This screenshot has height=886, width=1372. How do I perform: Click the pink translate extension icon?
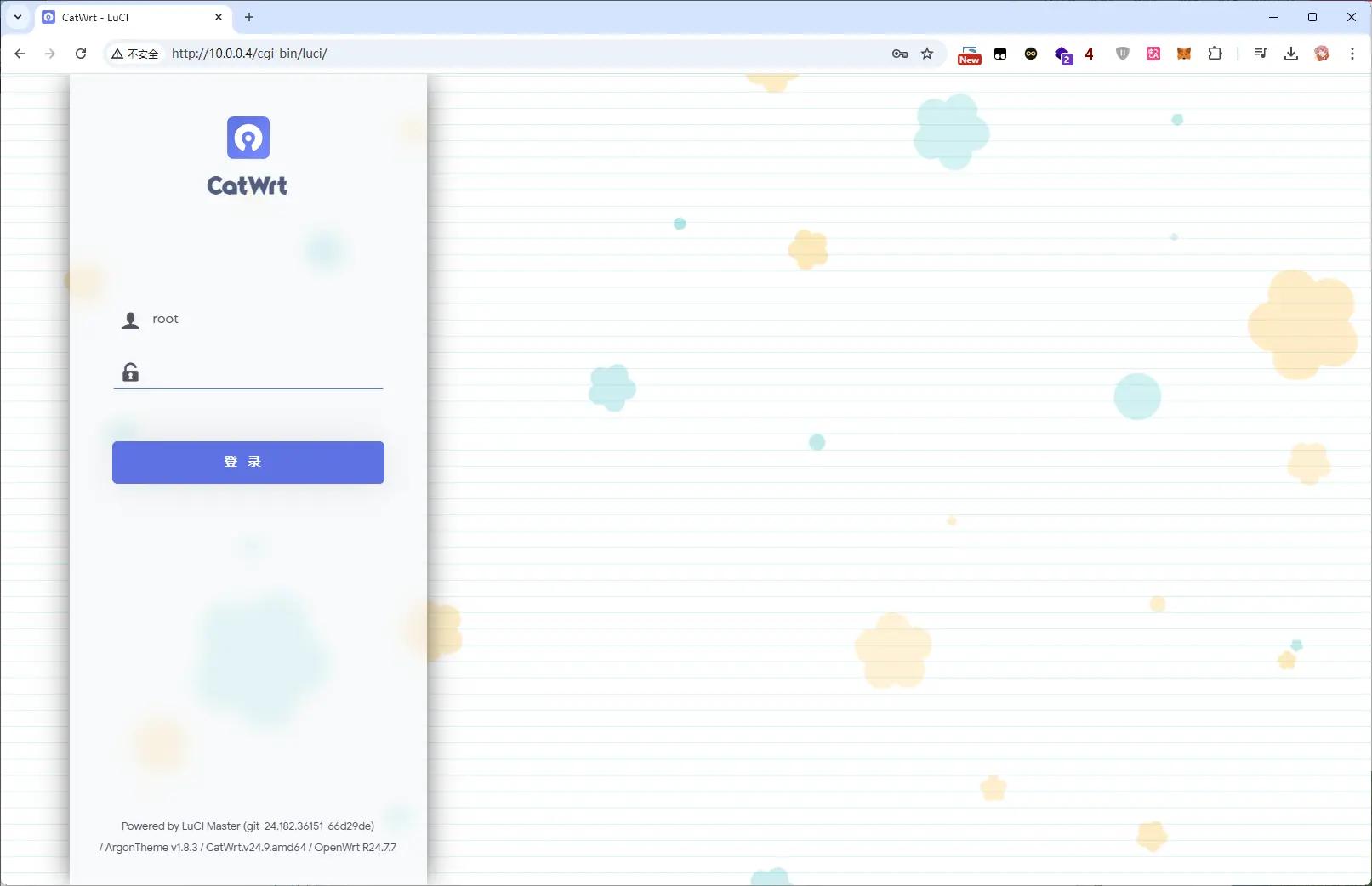(1153, 54)
